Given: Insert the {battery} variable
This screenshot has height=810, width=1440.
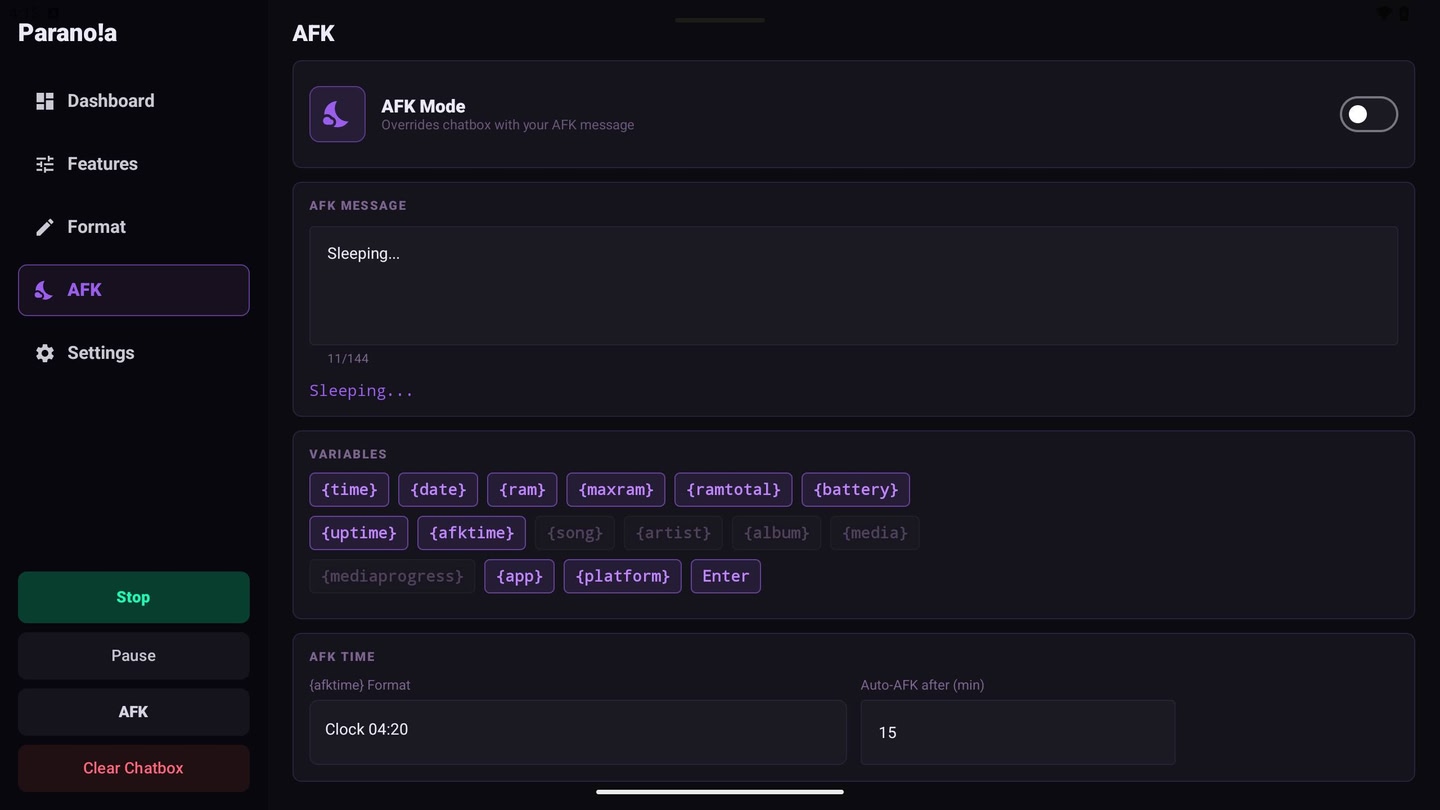Looking at the screenshot, I should click(x=856, y=489).
